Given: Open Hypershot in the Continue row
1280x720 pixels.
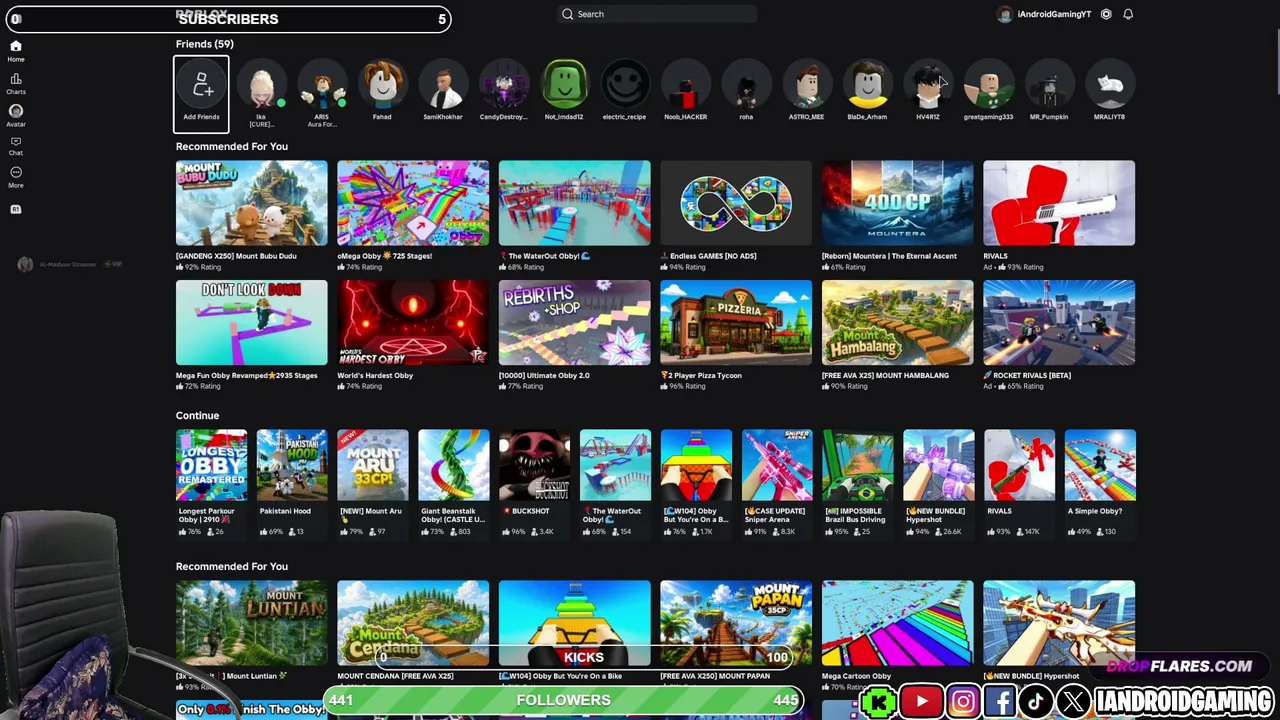Looking at the screenshot, I should (x=938, y=465).
